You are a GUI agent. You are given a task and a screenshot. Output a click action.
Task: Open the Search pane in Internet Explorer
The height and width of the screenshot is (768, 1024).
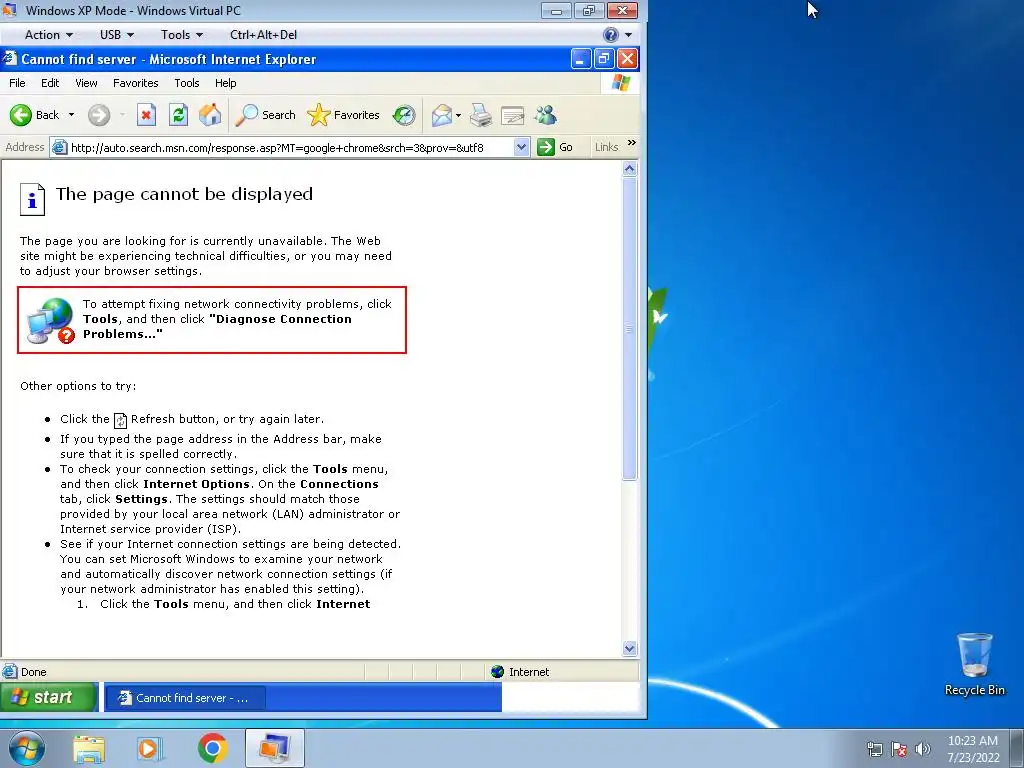pos(265,115)
